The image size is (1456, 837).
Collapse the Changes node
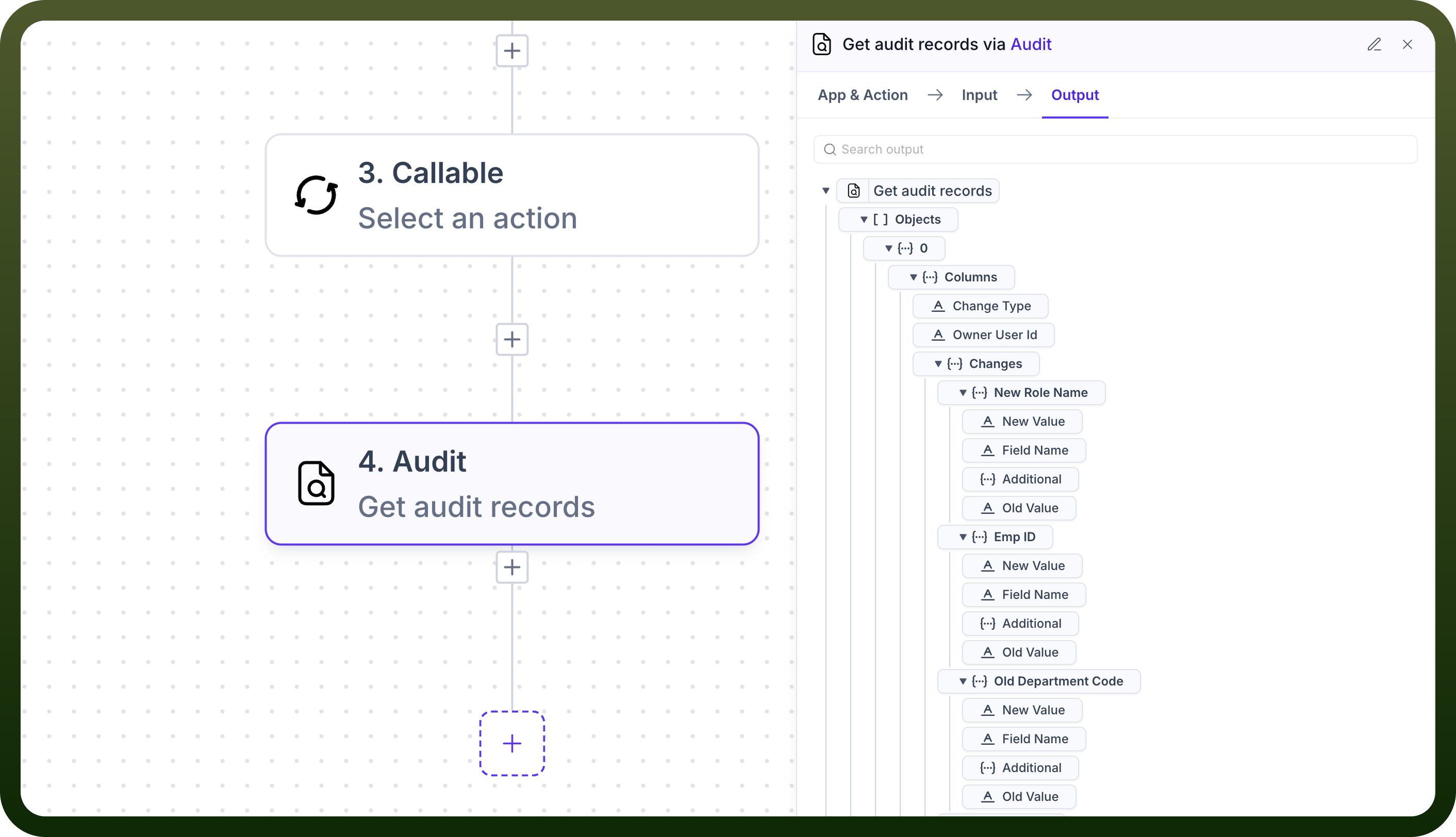coord(938,364)
